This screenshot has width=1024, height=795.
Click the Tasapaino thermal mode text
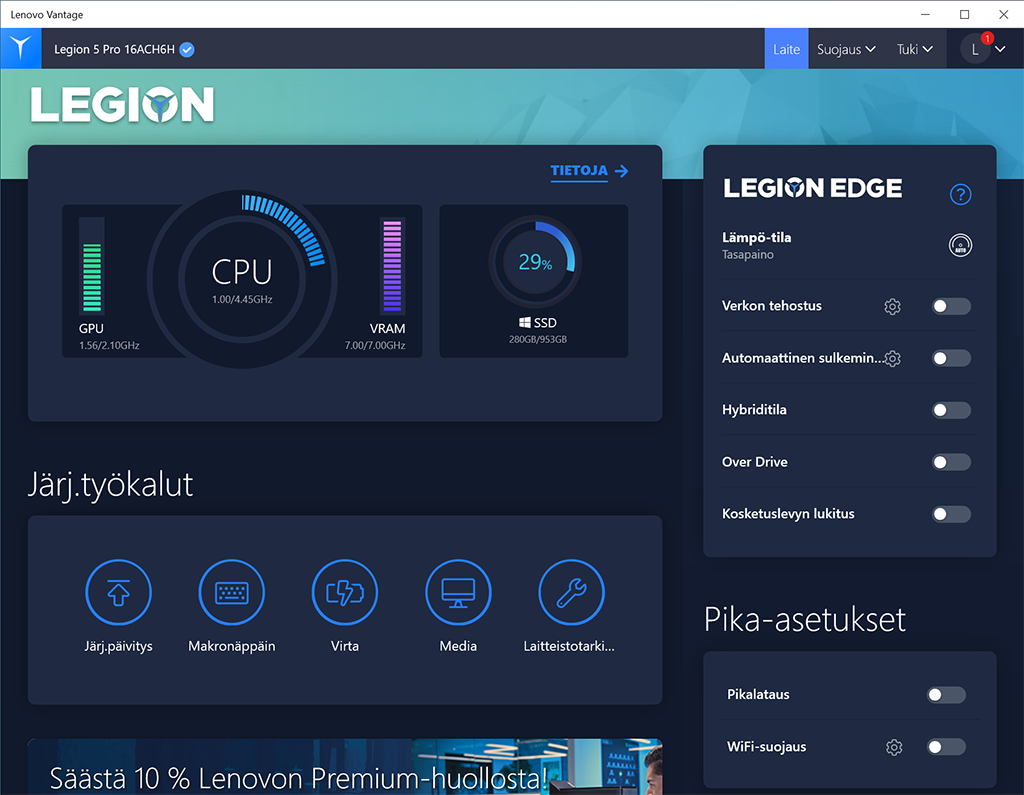click(x=748, y=255)
